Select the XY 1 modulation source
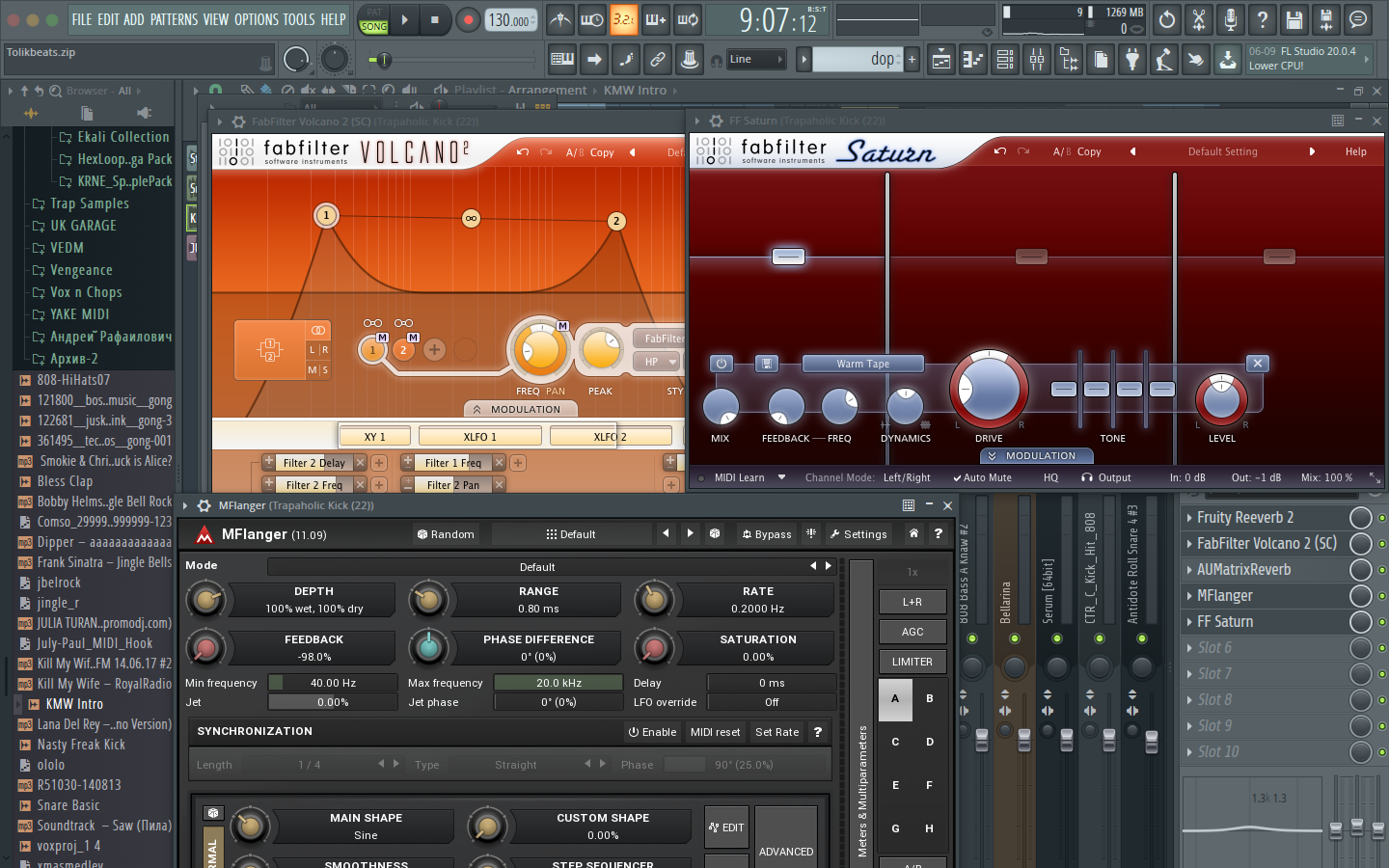Image resolution: width=1389 pixels, height=868 pixels. click(375, 437)
